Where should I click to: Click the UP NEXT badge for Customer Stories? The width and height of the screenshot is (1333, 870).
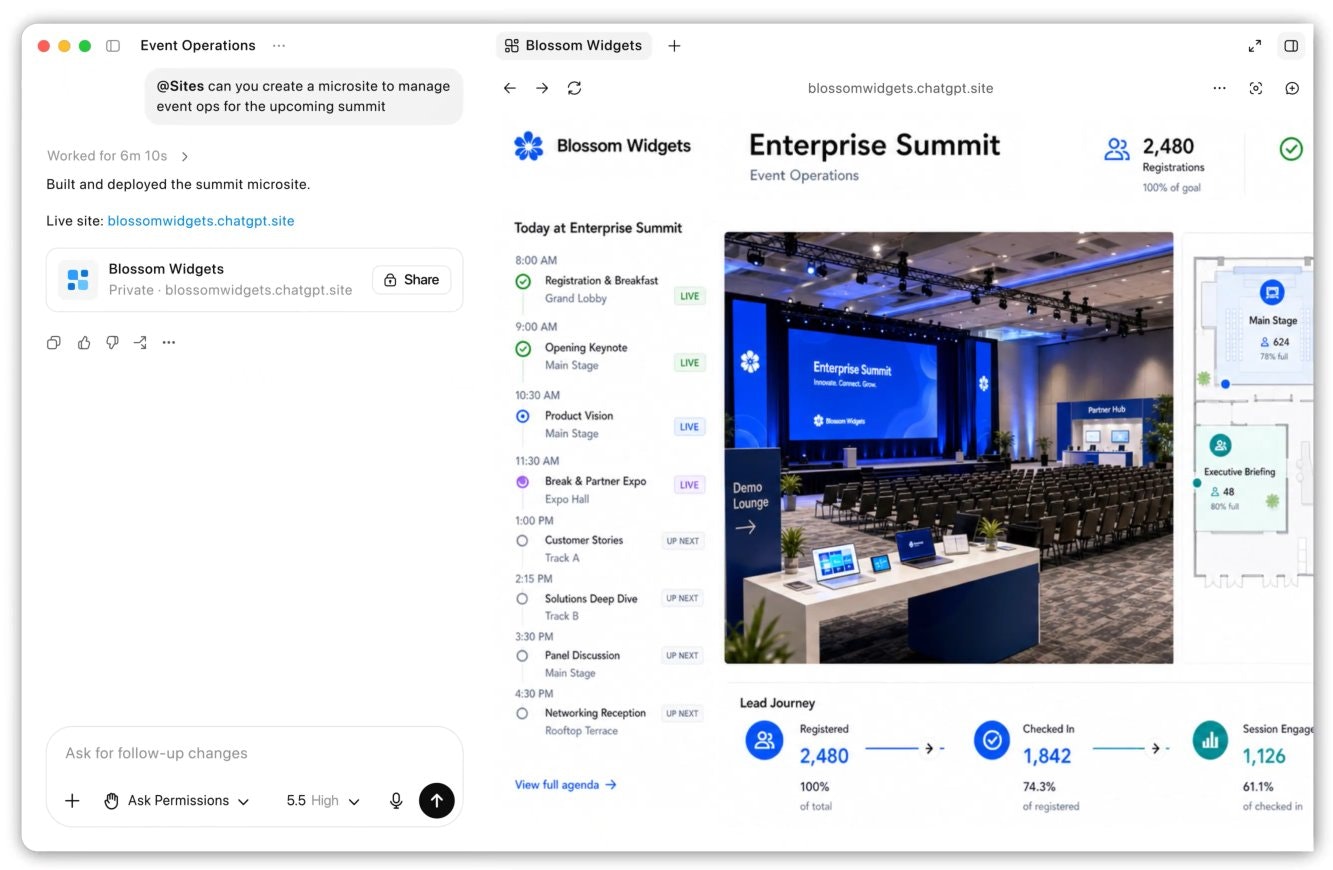(683, 541)
